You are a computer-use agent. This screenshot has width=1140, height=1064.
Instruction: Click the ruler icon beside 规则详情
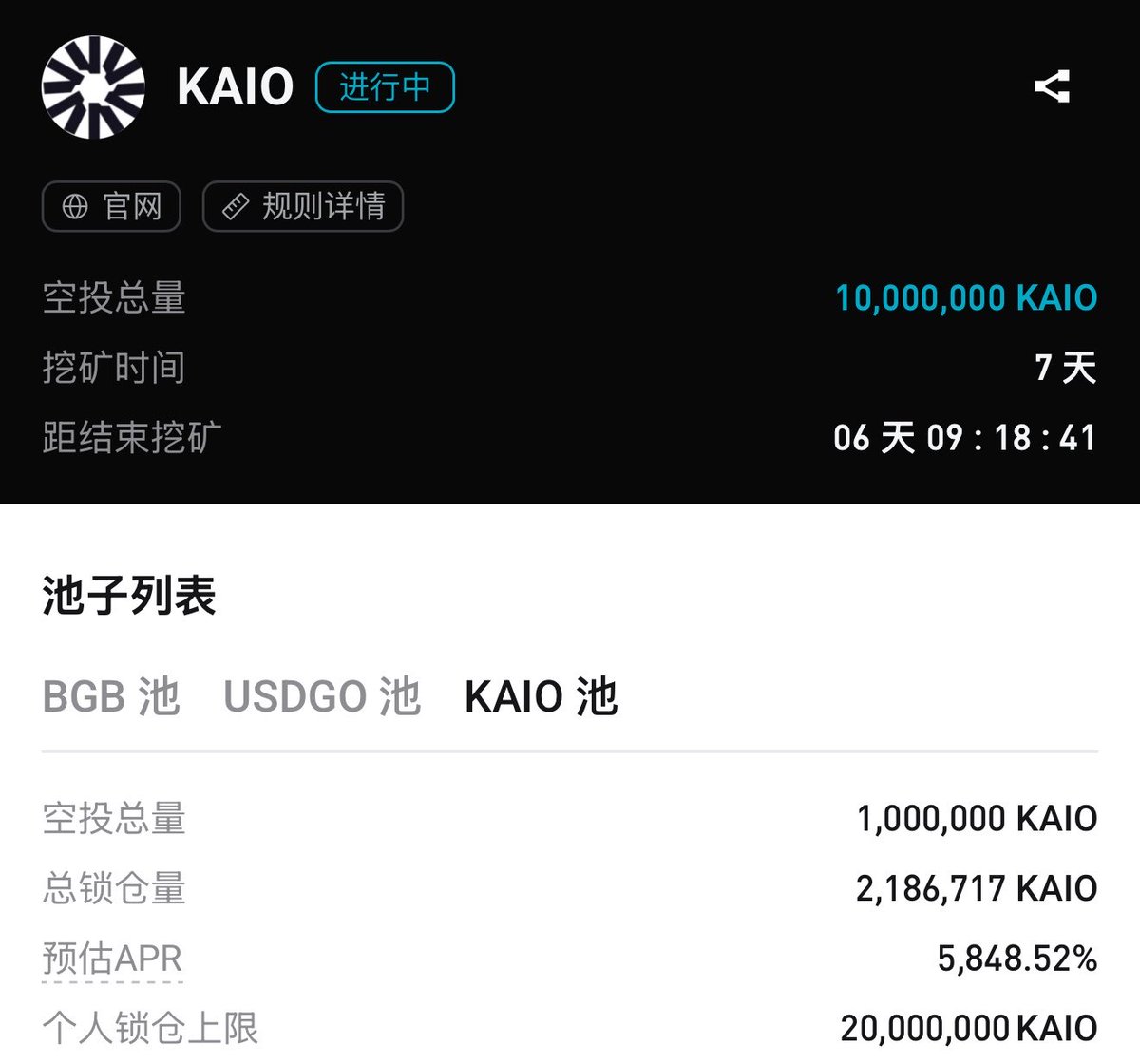[x=235, y=206]
